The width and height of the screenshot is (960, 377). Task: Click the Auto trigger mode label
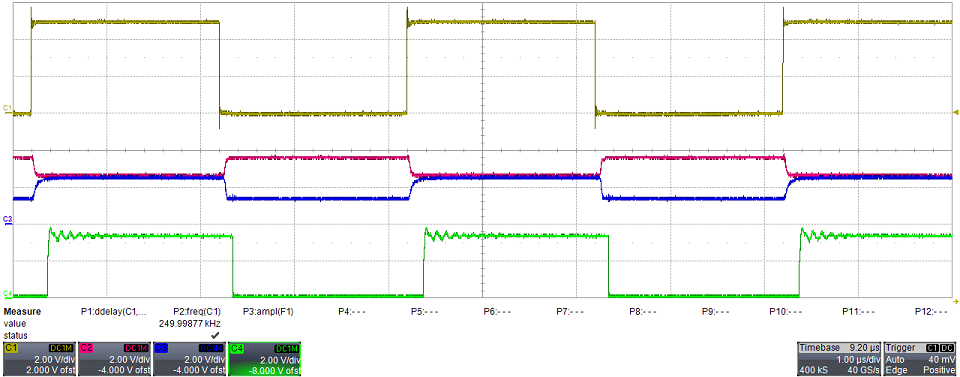(894, 359)
